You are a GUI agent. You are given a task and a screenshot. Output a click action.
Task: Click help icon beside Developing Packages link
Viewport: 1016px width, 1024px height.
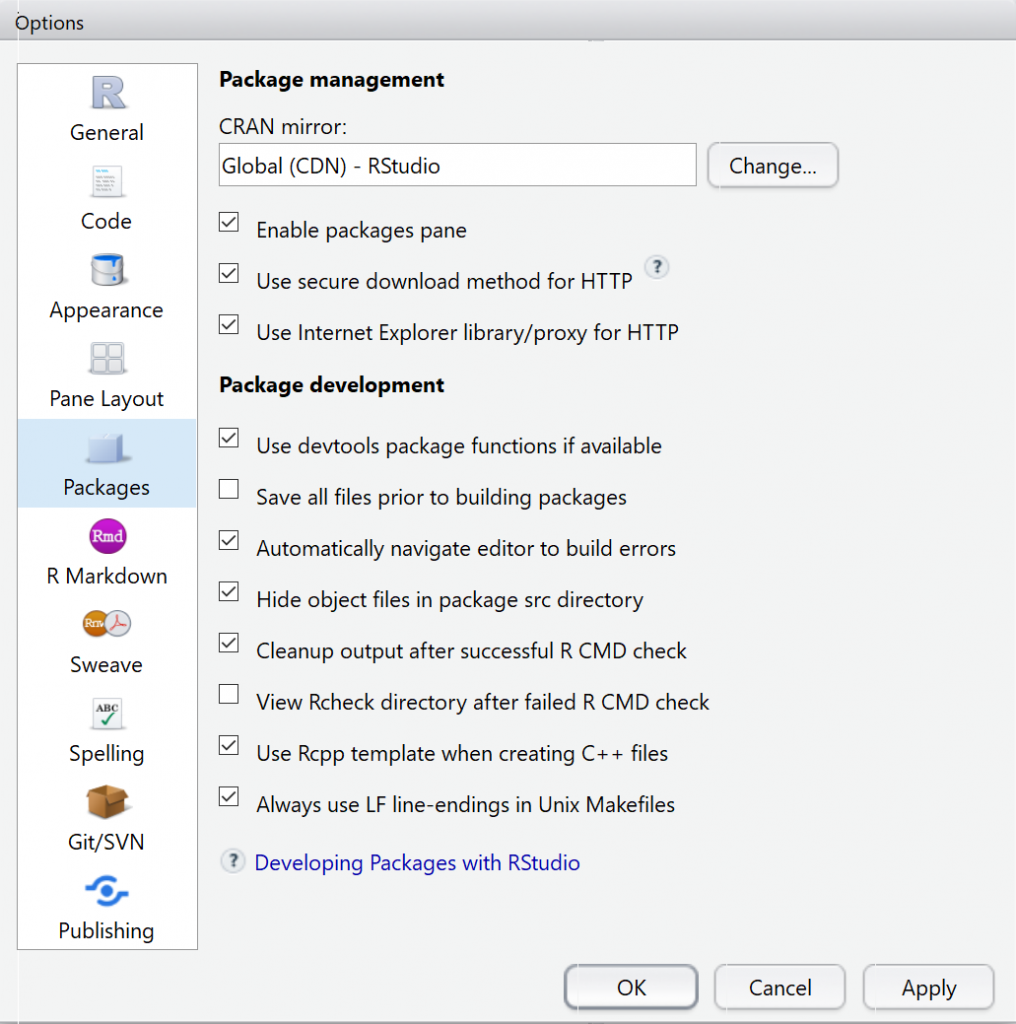[x=232, y=861]
